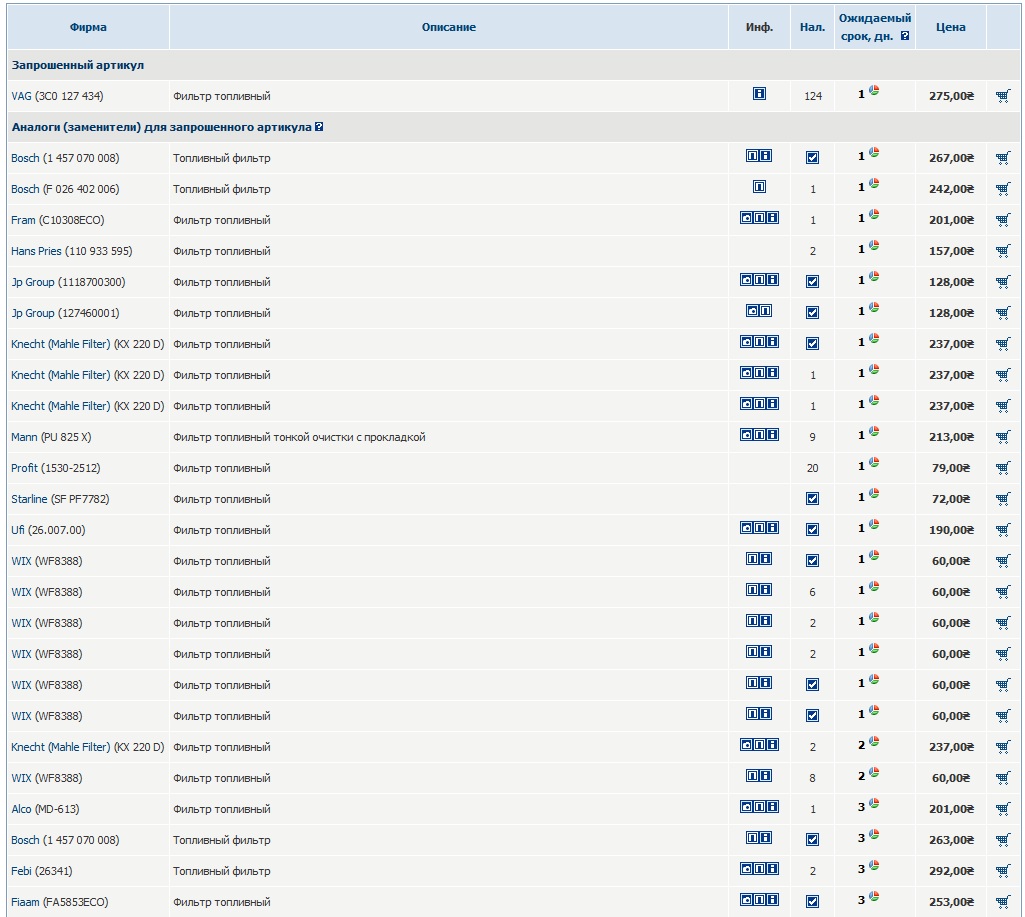1025x917 pixels.
Task: Open camera photo icon in Mann row
Action: [746, 435]
